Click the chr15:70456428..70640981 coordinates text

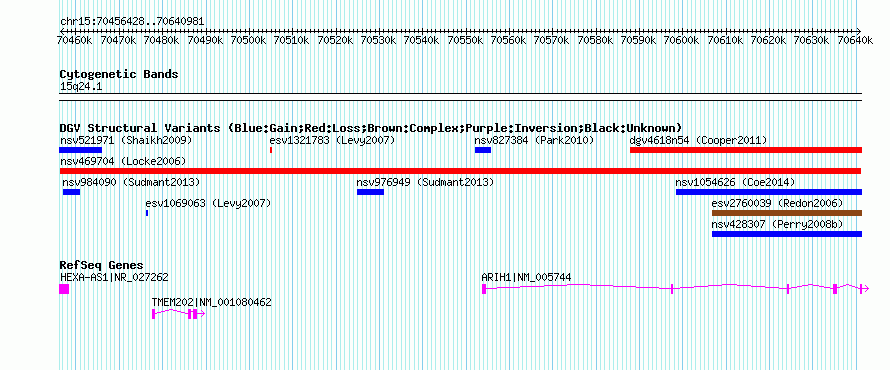[132, 22]
